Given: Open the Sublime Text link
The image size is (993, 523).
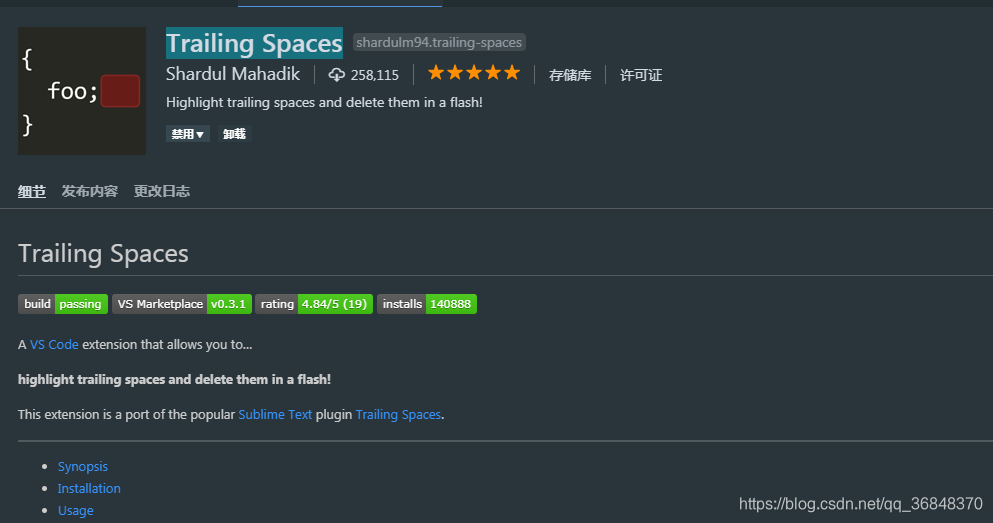Looking at the screenshot, I should pyautogui.click(x=275, y=414).
